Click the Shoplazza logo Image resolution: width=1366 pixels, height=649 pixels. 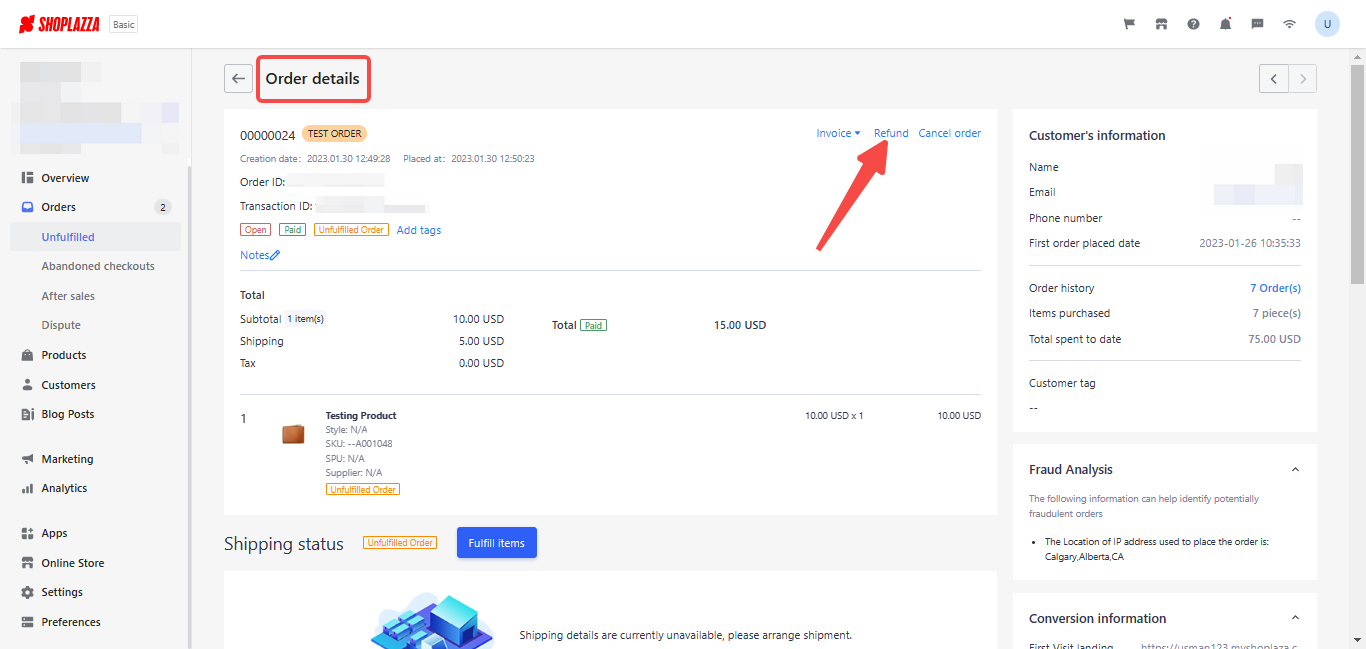60,24
